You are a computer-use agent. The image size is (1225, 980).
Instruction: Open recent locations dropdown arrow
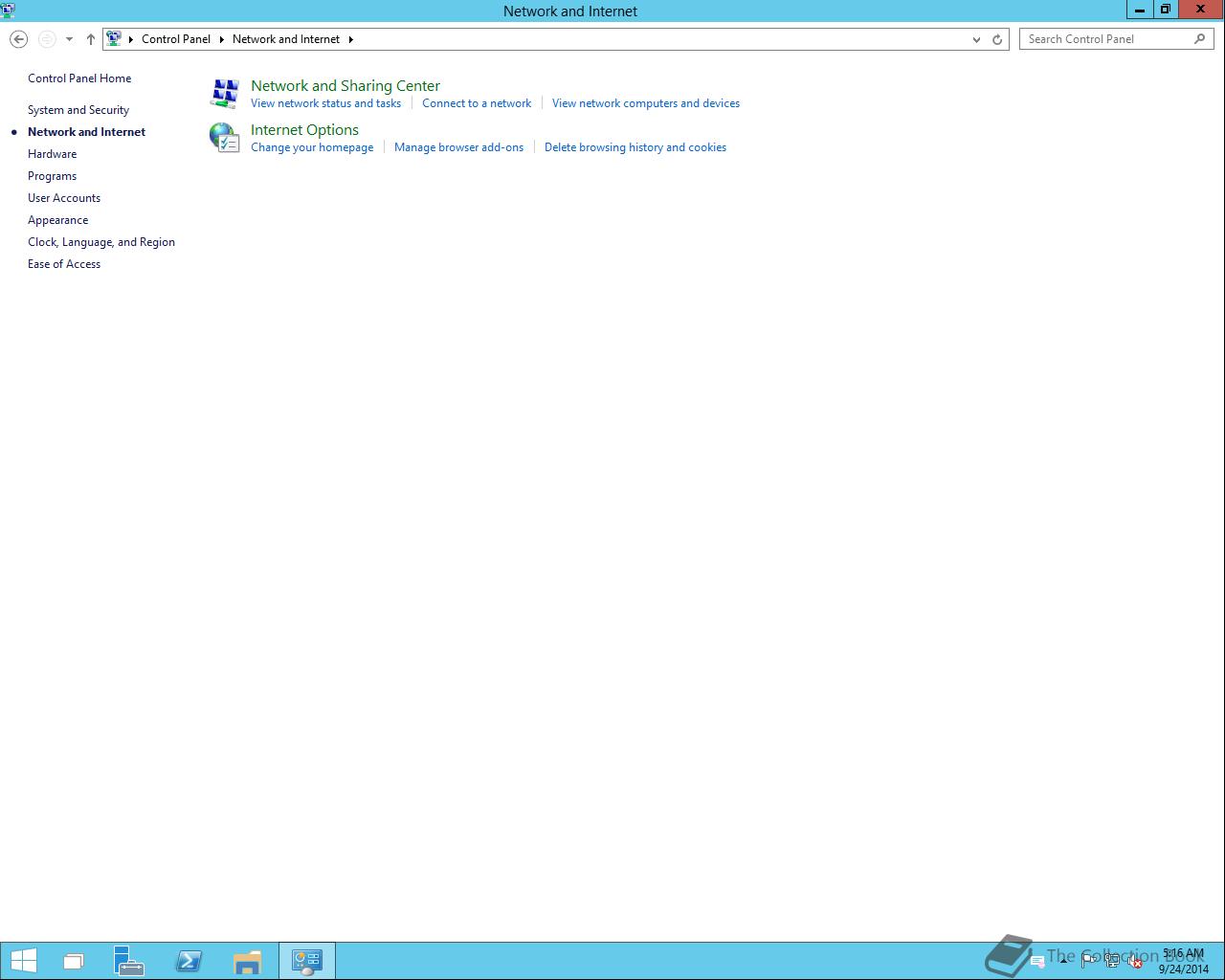tap(69, 39)
